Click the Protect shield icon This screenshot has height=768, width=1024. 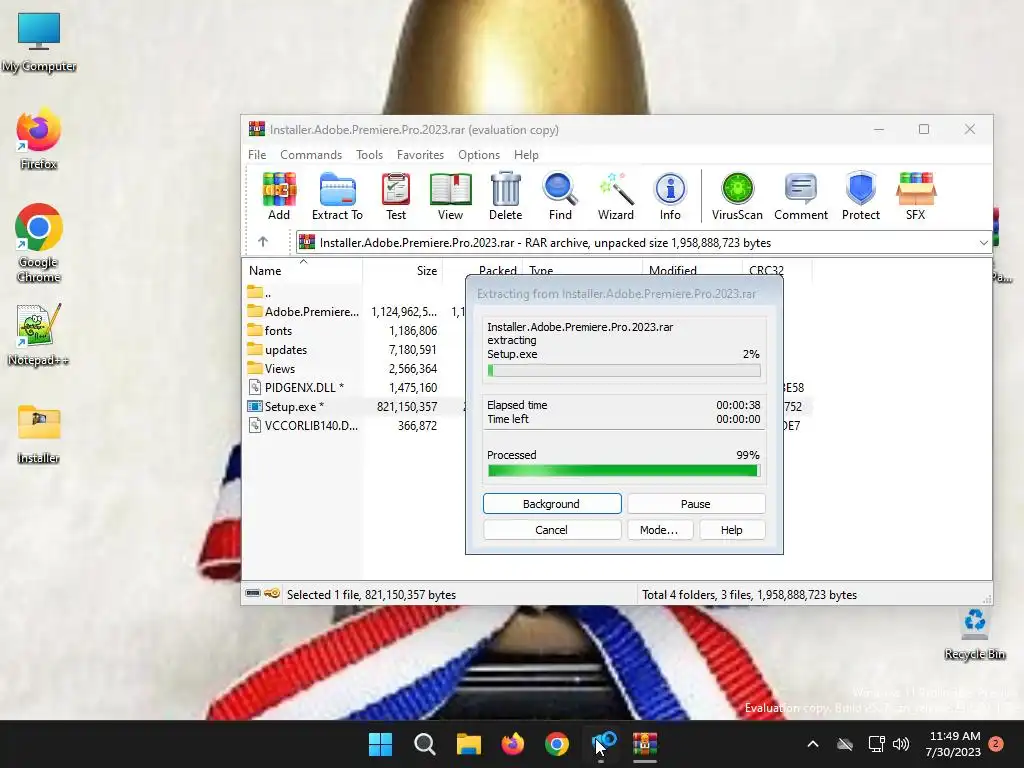pyautogui.click(x=861, y=196)
